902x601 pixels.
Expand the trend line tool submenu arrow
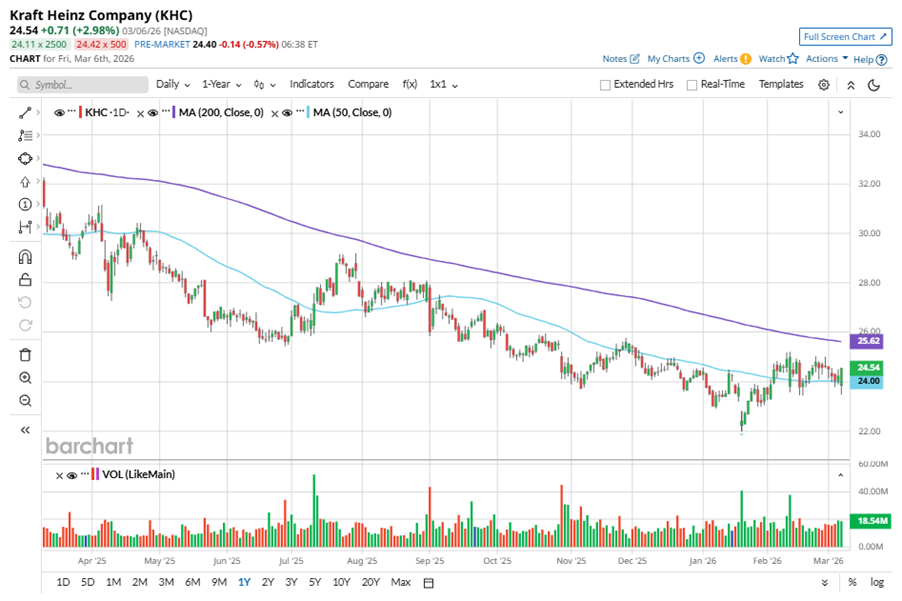38,112
